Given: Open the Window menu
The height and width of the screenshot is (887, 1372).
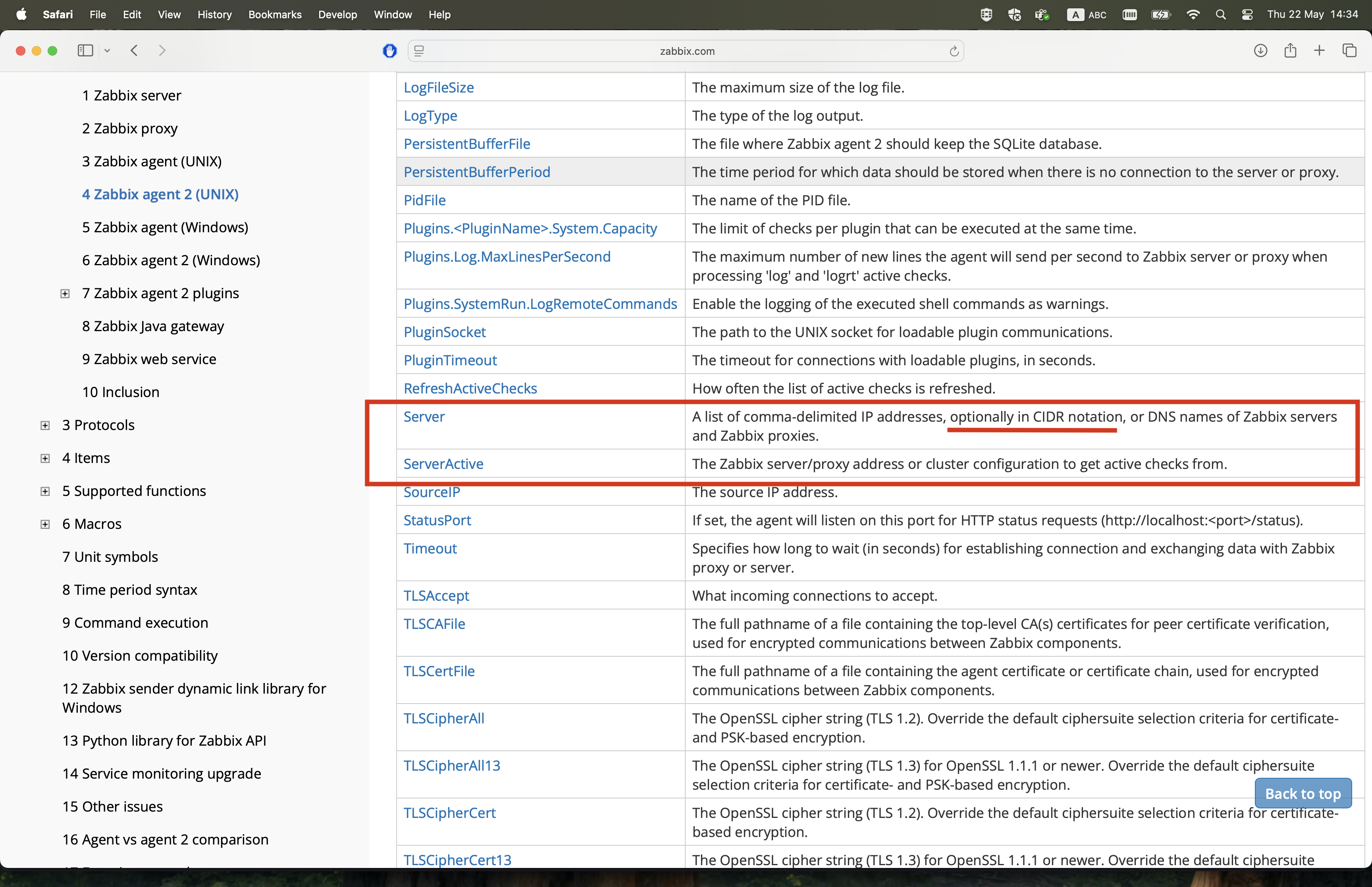Looking at the screenshot, I should click(393, 14).
